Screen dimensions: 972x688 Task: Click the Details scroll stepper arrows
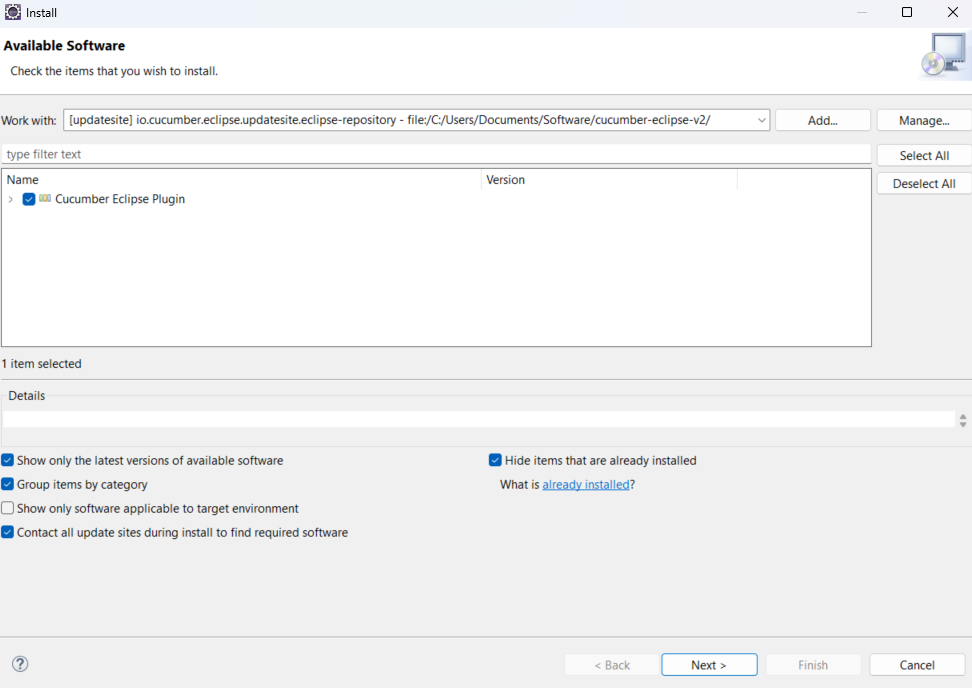(963, 420)
